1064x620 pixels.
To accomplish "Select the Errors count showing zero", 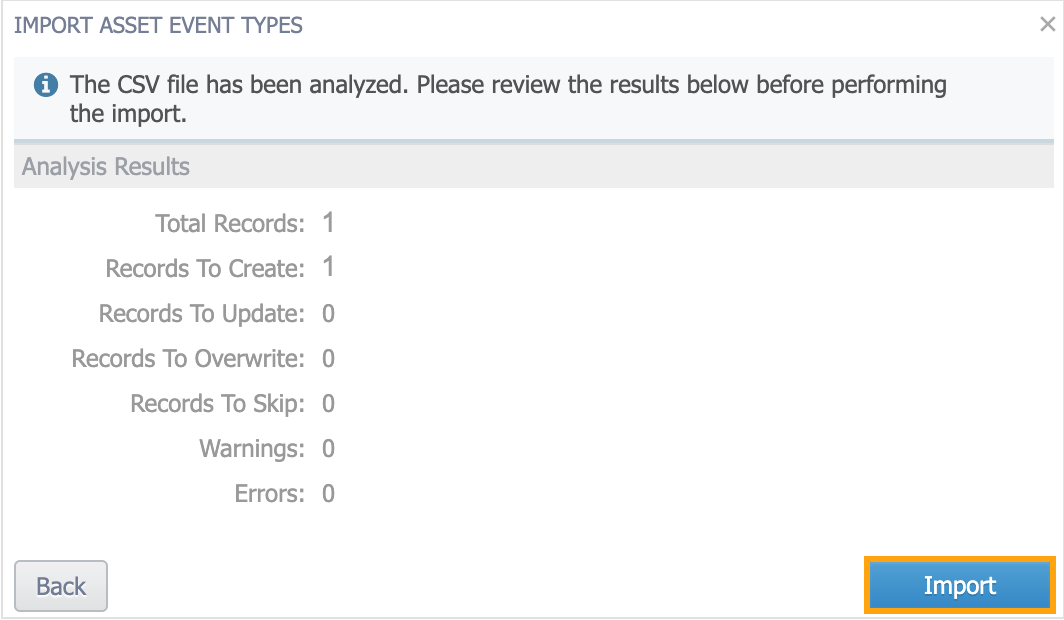I will point(330,493).
